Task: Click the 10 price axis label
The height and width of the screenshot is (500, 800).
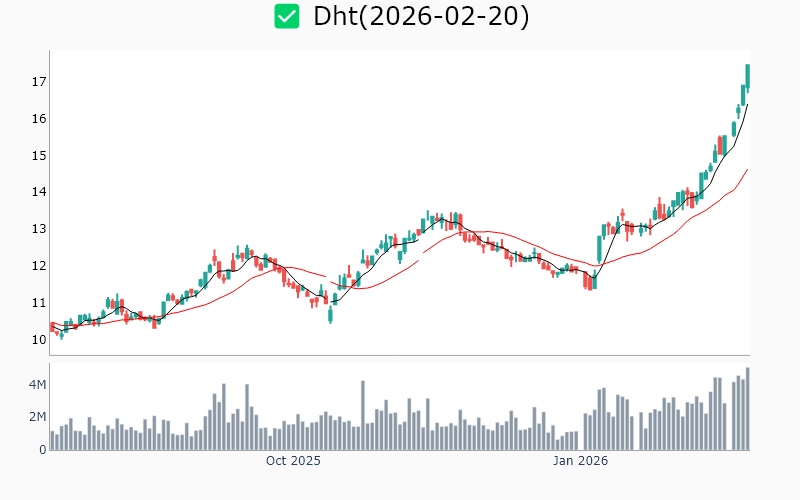Action: pyautogui.click(x=38, y=340)
